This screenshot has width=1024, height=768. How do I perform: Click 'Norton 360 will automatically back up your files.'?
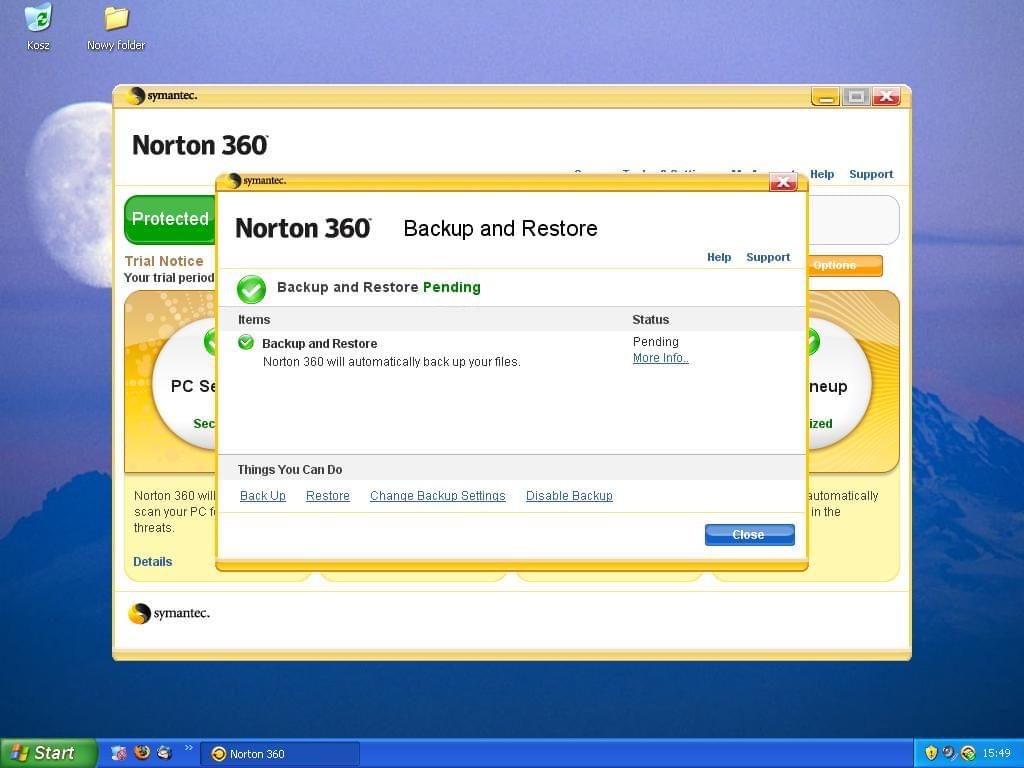click(x=392, y=362)
